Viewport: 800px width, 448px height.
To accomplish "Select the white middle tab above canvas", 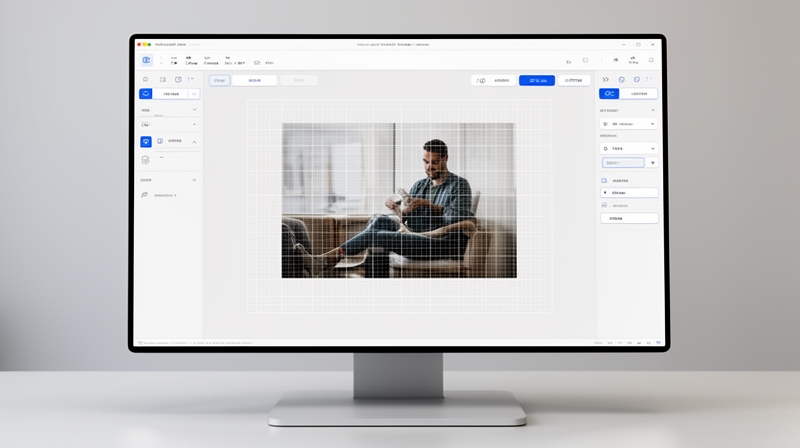I will (255, 80).
